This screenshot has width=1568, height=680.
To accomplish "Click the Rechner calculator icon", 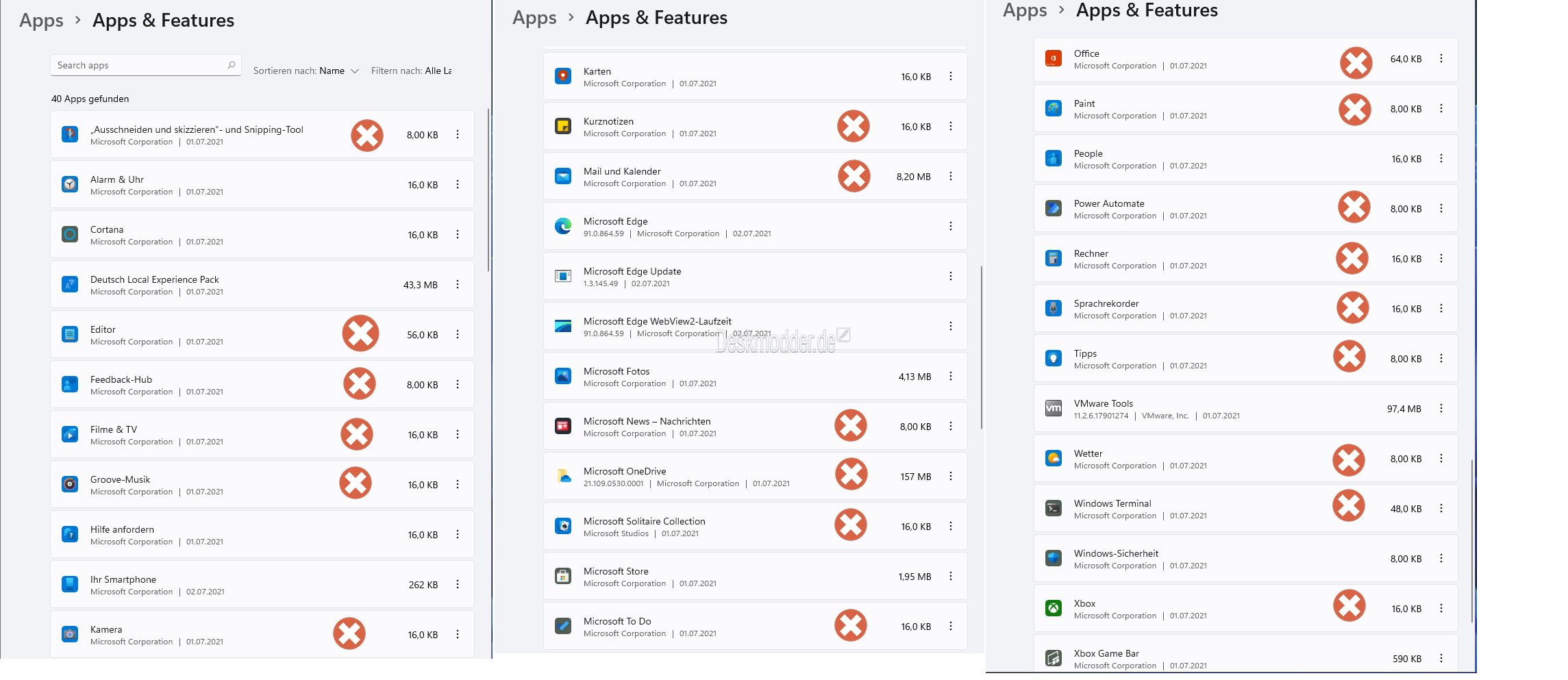I will 1054,258.
